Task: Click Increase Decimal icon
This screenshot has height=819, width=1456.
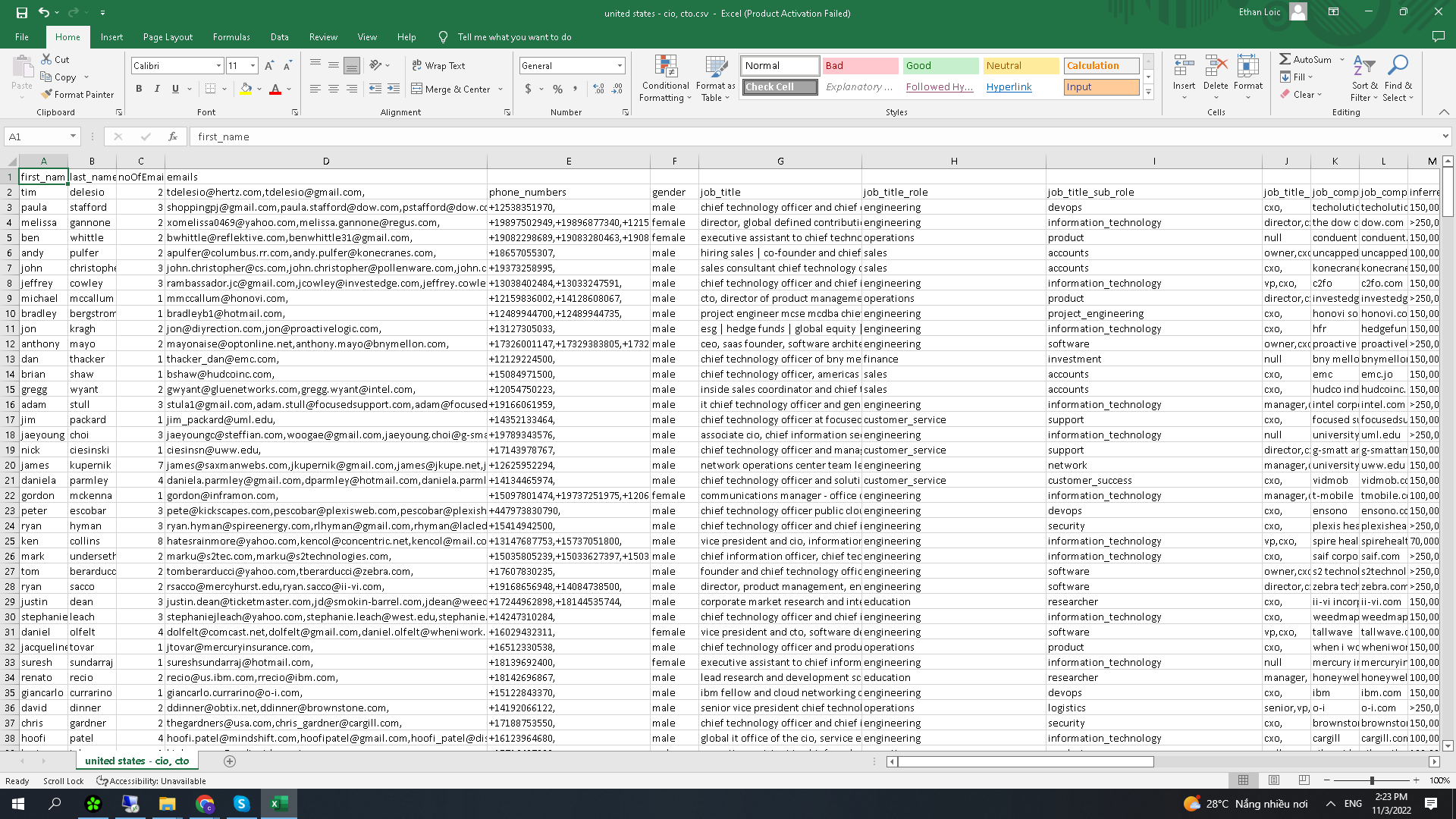Action: pos(598,89)
